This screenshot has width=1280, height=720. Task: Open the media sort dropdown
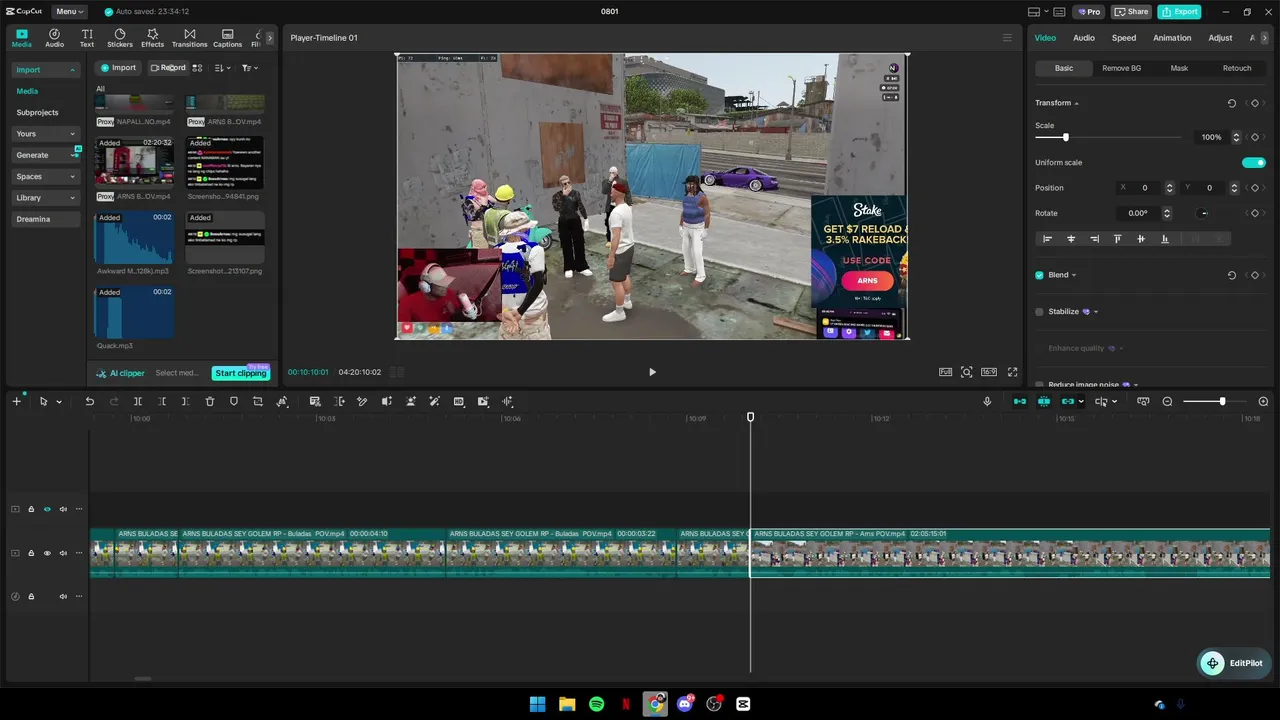tap(223, 68)
